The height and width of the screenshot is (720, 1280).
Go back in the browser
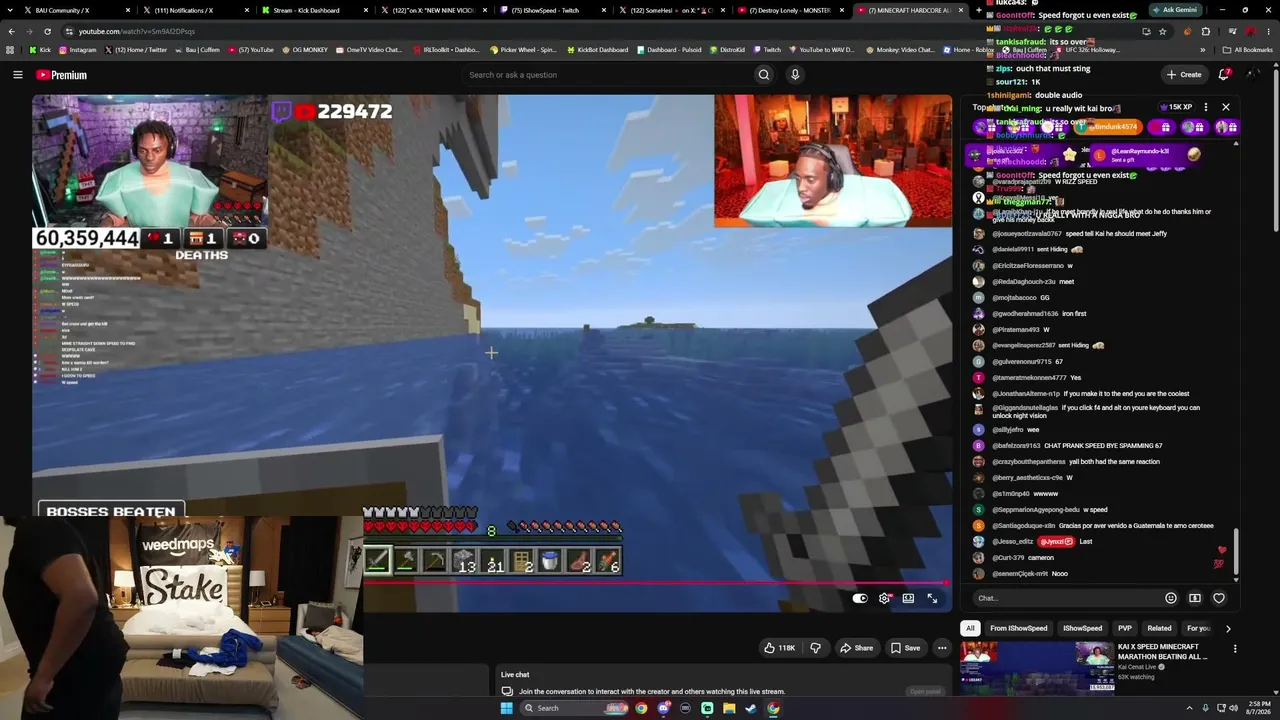[11, 31]
